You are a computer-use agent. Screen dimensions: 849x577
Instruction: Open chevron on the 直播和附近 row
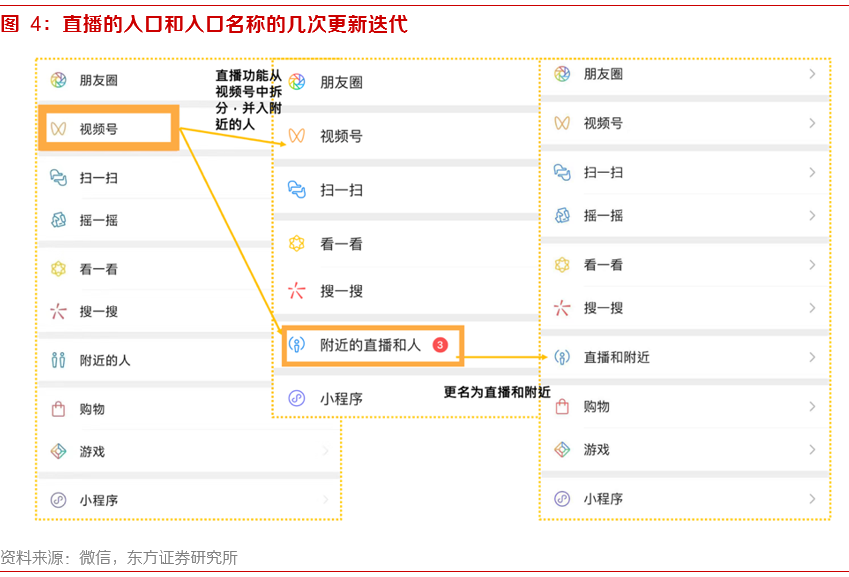pyautogui.click(x=812, y=357)
